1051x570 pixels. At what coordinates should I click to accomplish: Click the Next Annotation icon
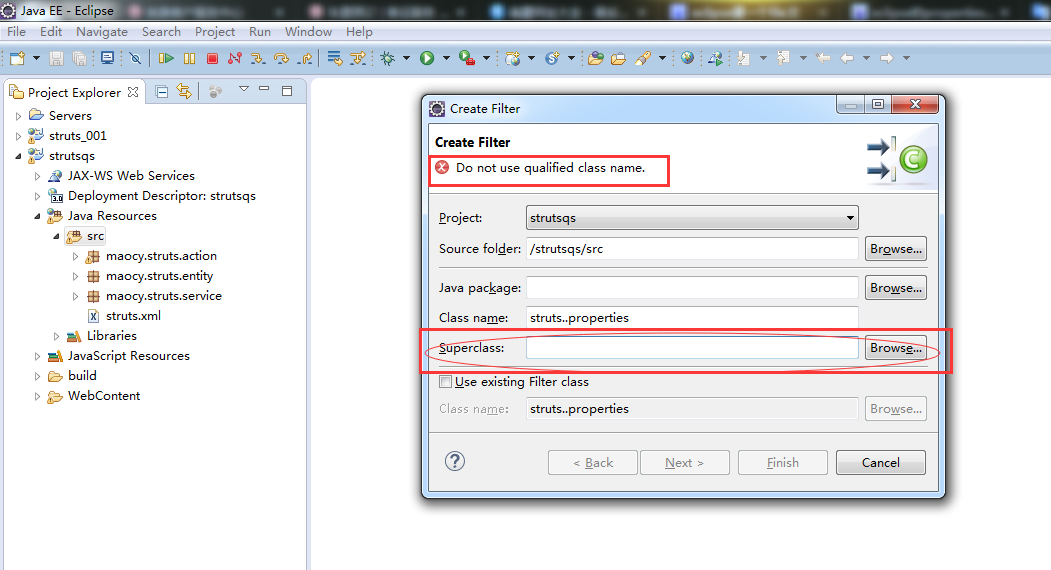743,58
